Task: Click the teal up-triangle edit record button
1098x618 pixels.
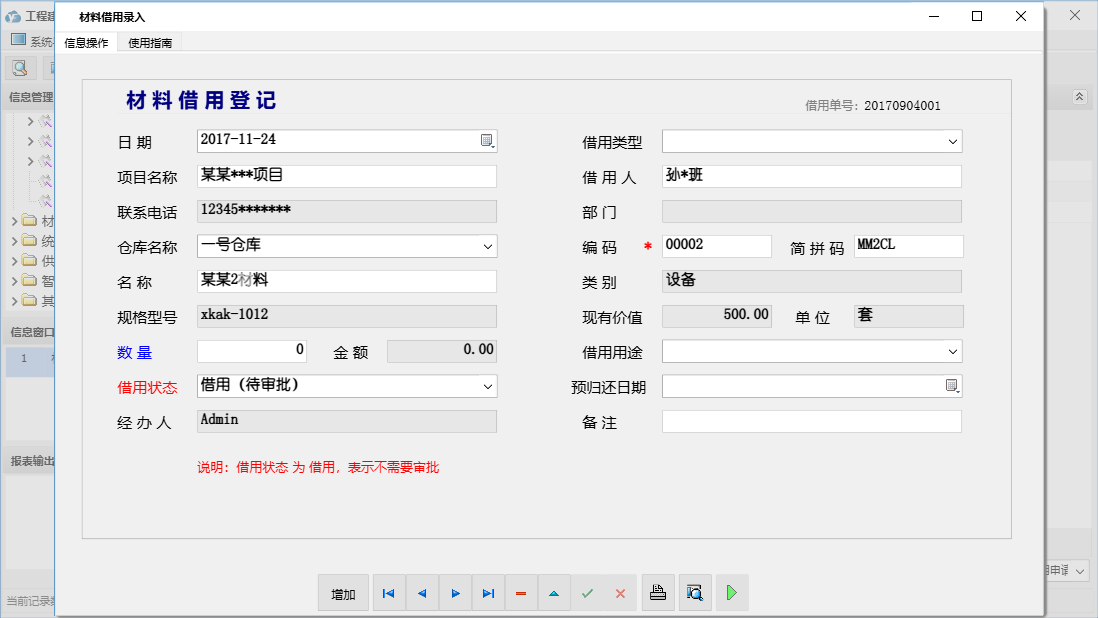Action: tap(554, 593)
